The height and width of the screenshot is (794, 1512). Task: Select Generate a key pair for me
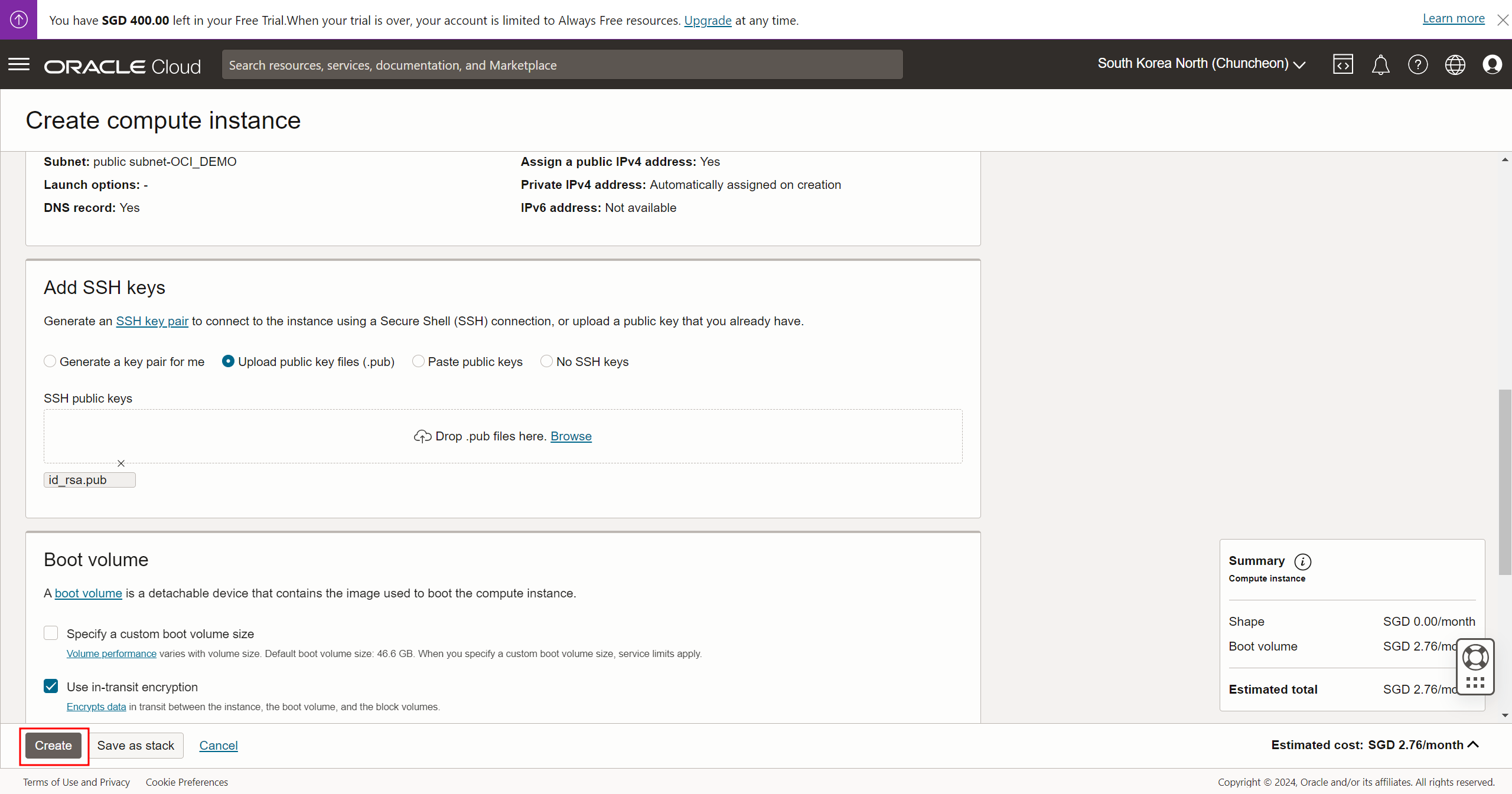click(50, 361)
